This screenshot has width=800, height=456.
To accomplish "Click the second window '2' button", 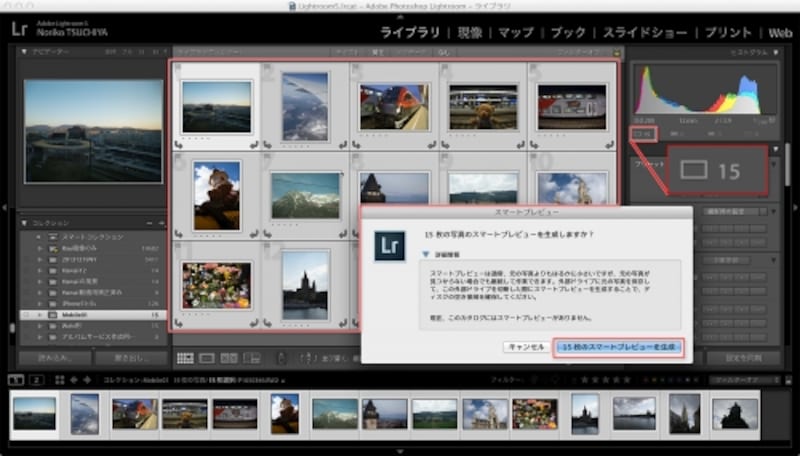I will click(x=36, y=380).
